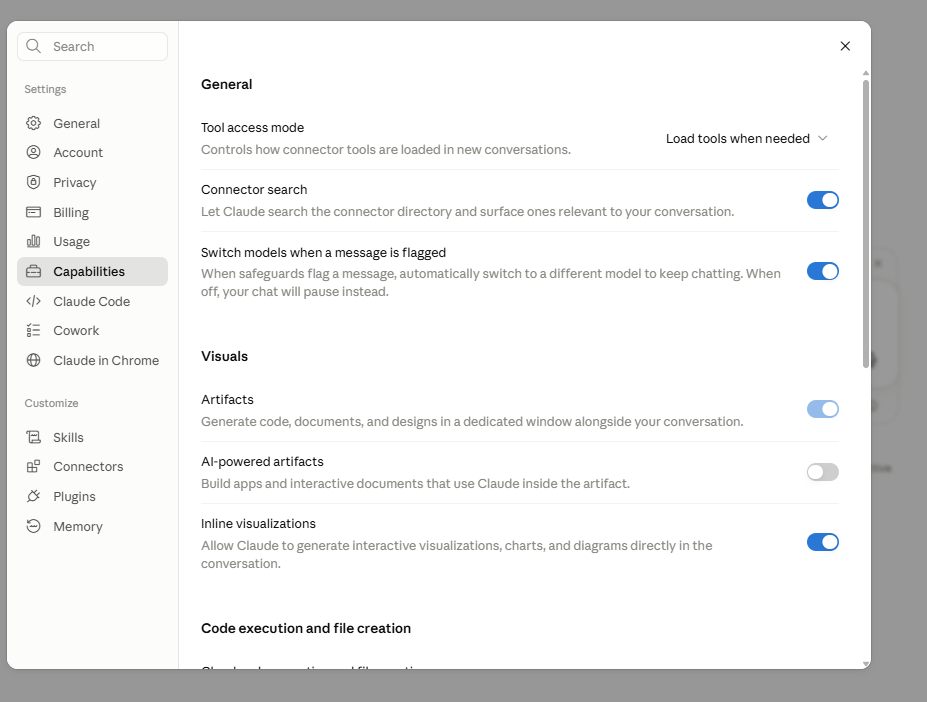Image resolution: width=927 pixels, height=702 pixels.
Task: Disable the Connector search toggle
Action: click(822, 200)
